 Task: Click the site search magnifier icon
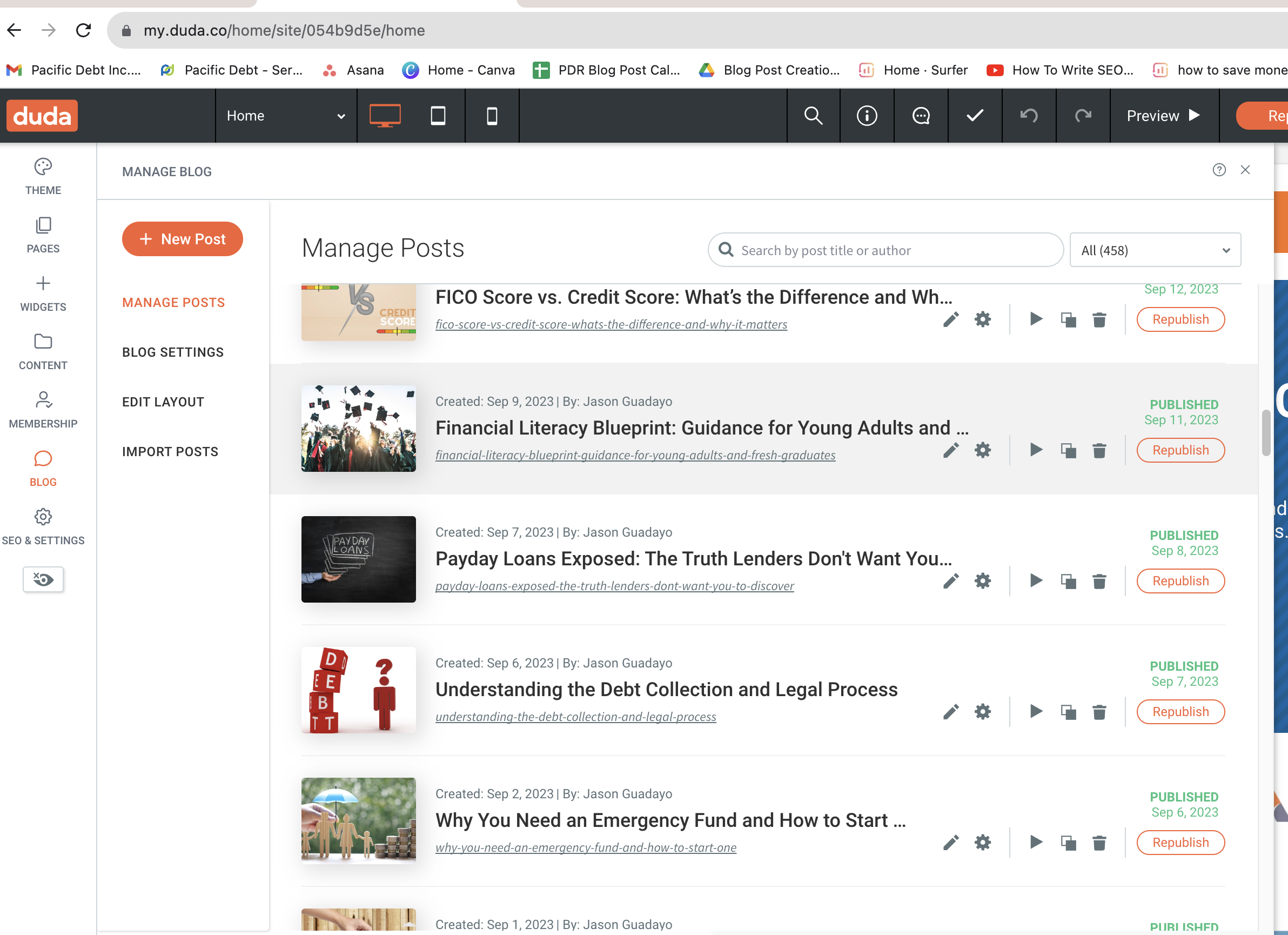click(813, 116)
